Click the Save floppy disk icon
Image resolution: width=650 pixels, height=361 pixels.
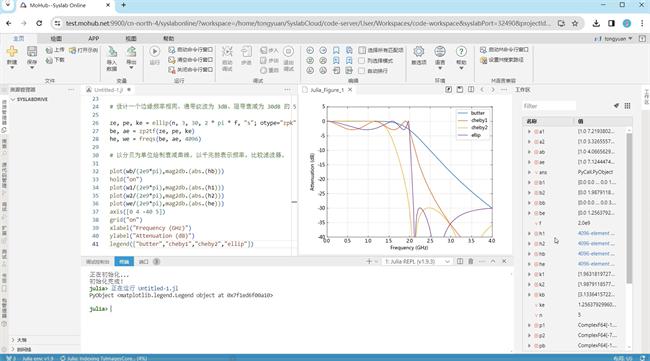point(32,51)
